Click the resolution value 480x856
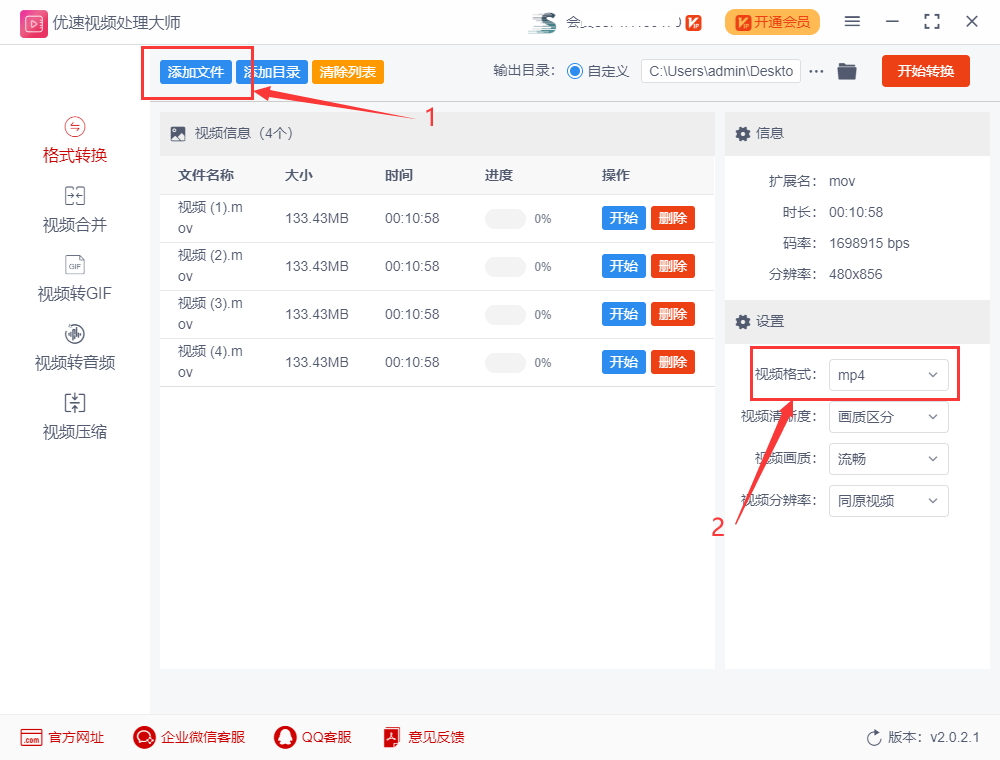This screenshot has width=1000, height=760. click(855, 275)
